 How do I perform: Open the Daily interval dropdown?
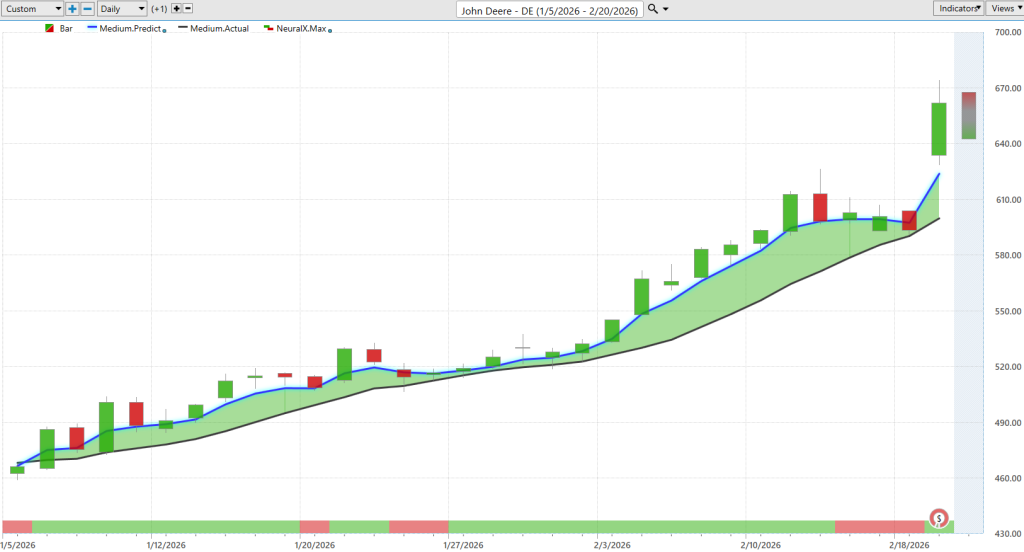(122, 9)
